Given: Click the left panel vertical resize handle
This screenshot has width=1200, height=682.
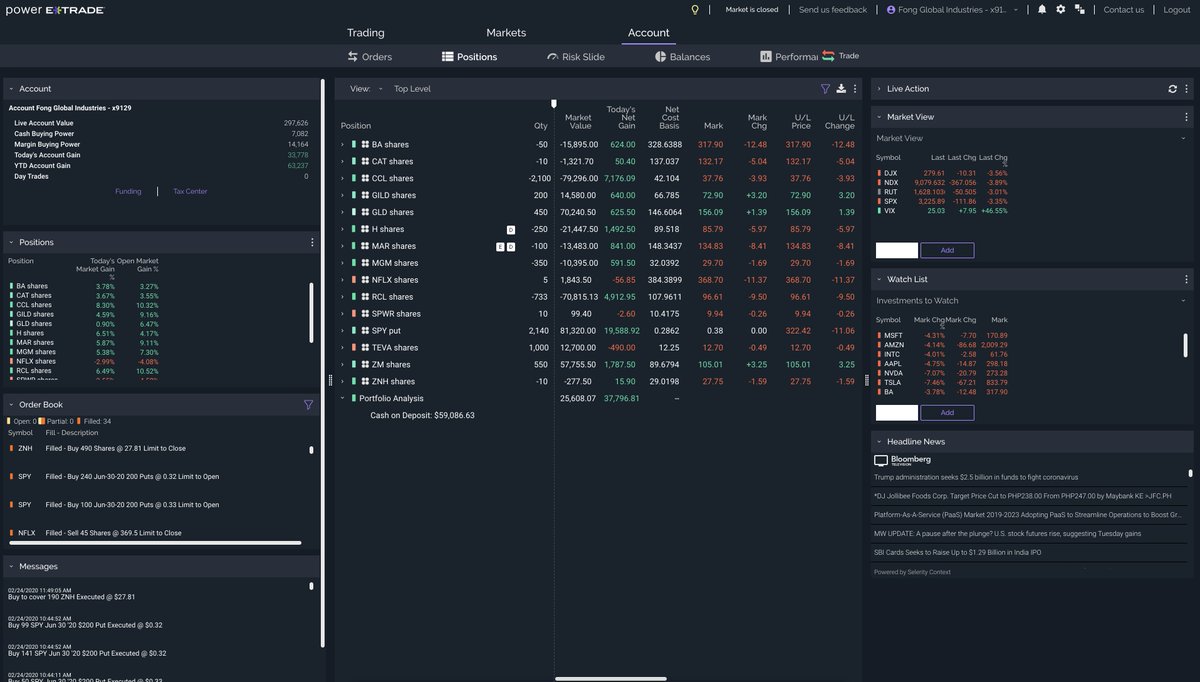Looking at the screenshot, I should click(329, 380).
